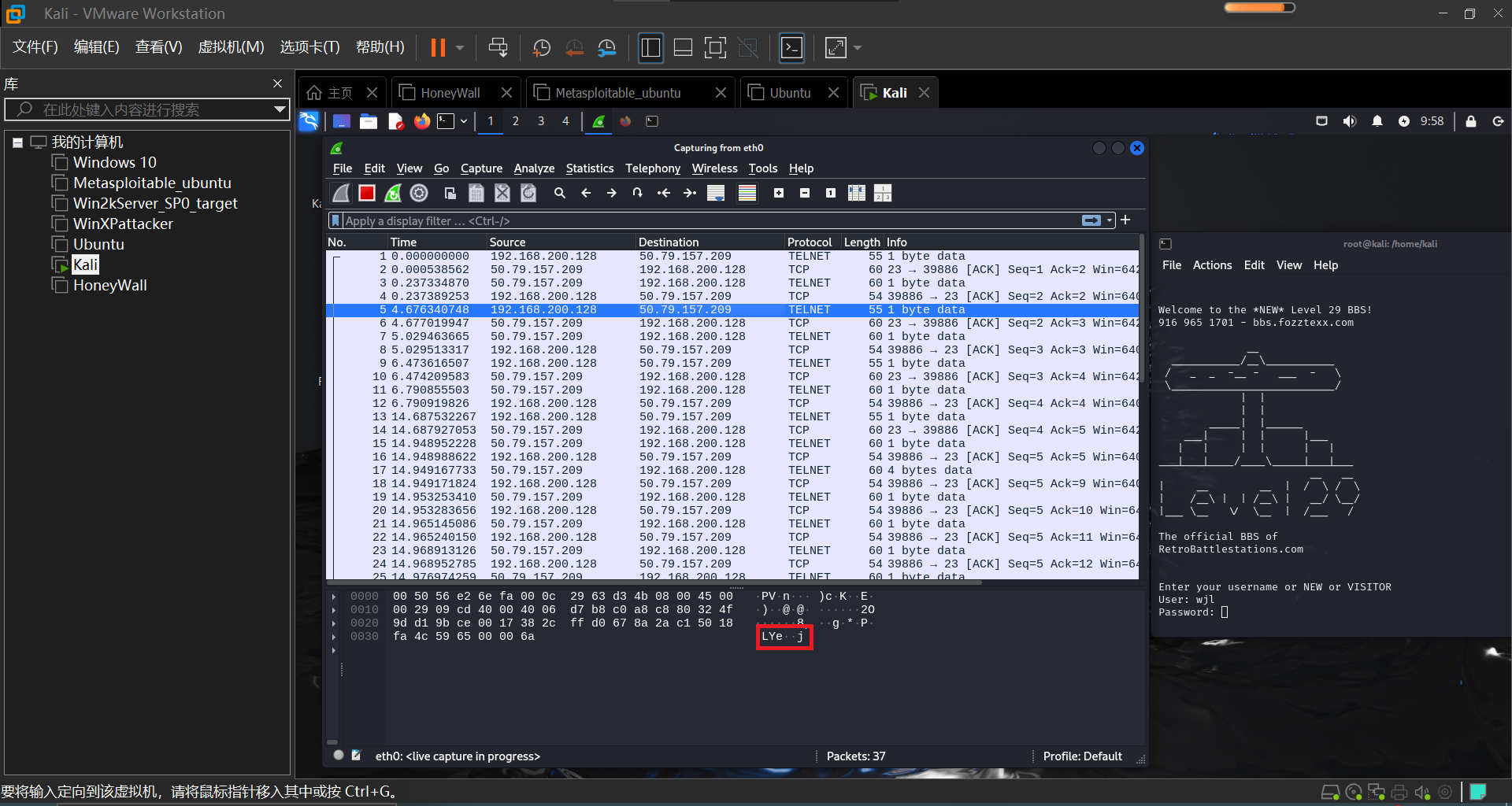Open the Kali applications menu dragon icon
1512x806 pixels.
tap(309, 121)
